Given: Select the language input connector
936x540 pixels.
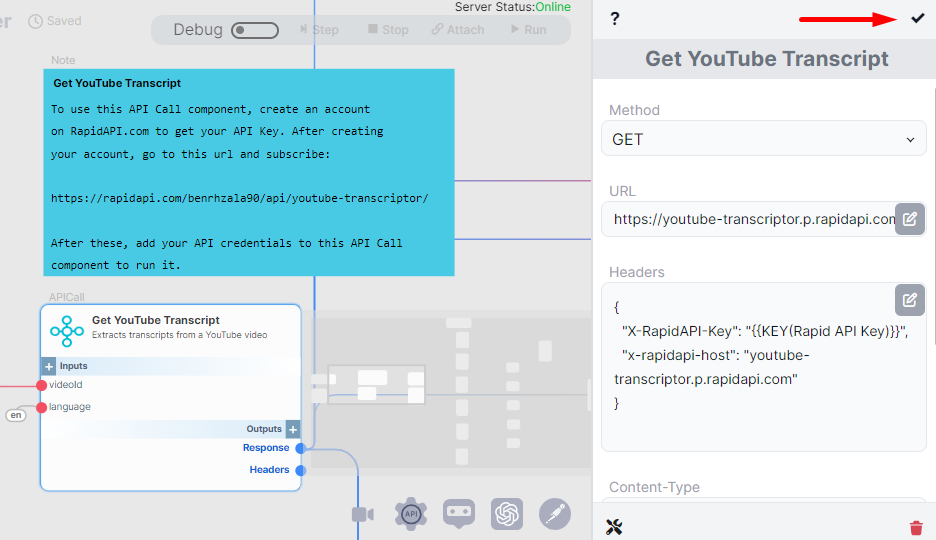Looking at the screenshot, I should click(41, 408).
